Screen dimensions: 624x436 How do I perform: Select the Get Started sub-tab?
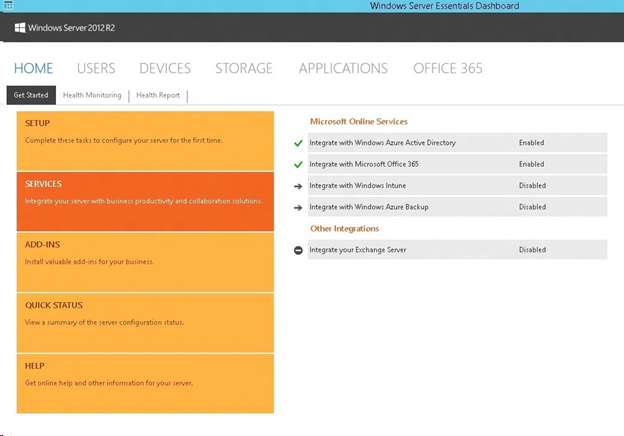[31, 95]
